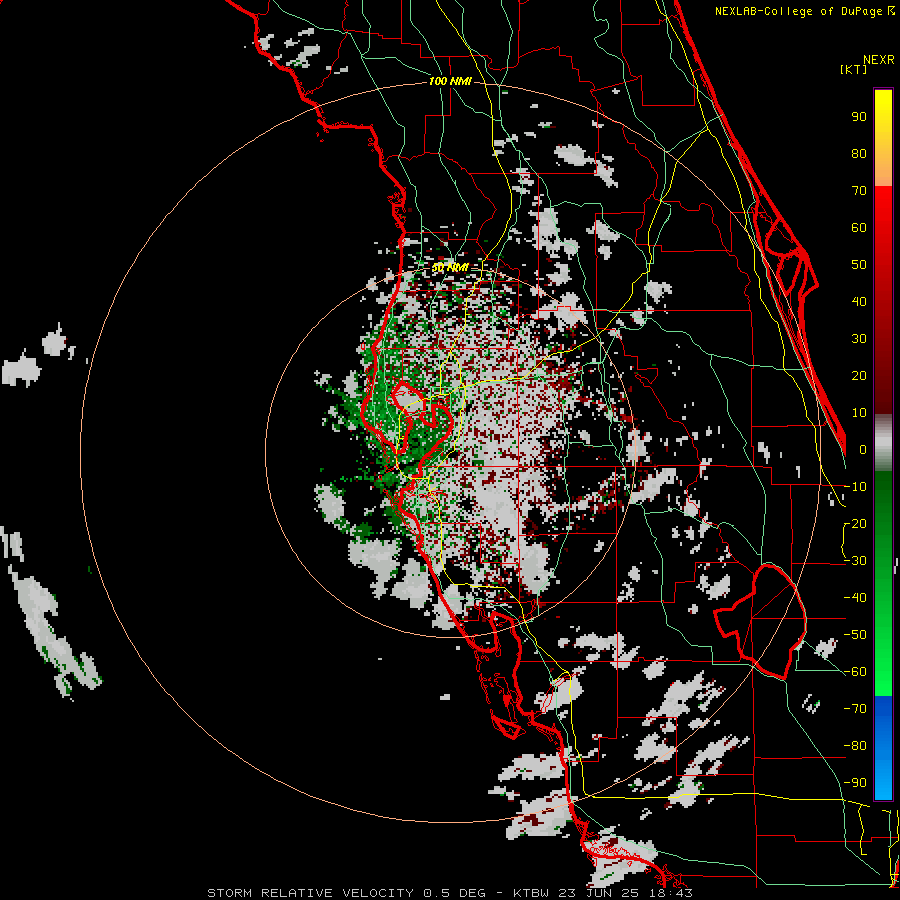Image resolution: width=900 pixels, height=900 pixels.
Task: Click the [KT] units label above the scale
Action: click(854, 69)
